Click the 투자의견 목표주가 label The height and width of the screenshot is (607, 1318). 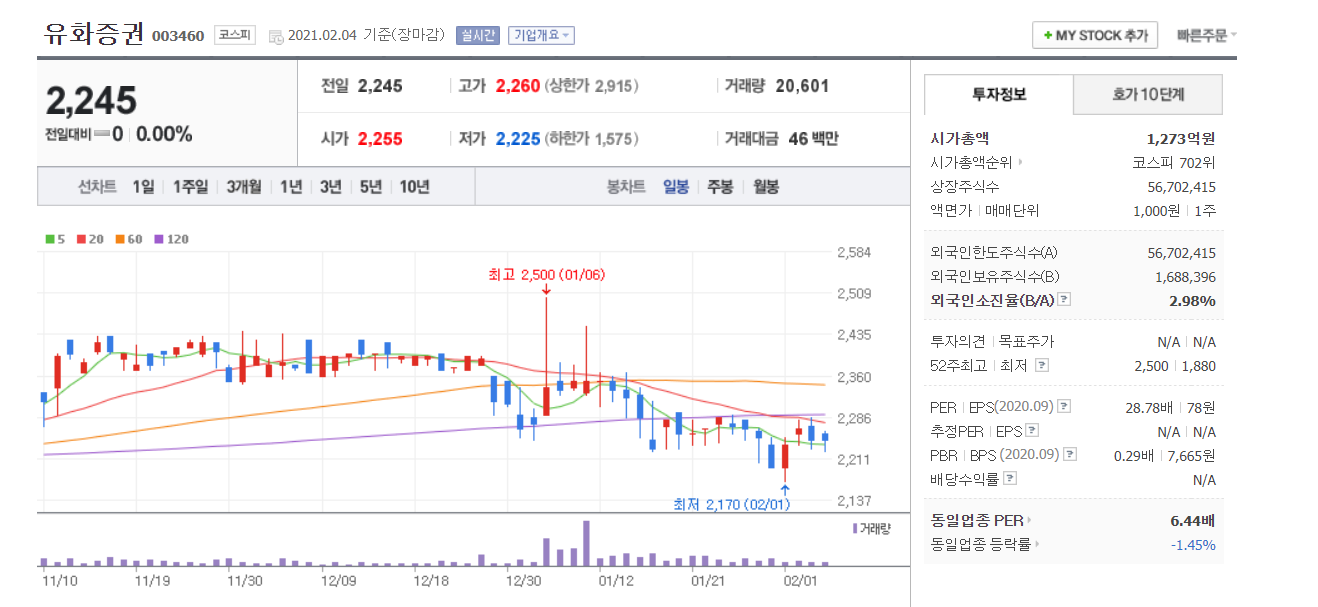tap(991, 341)
